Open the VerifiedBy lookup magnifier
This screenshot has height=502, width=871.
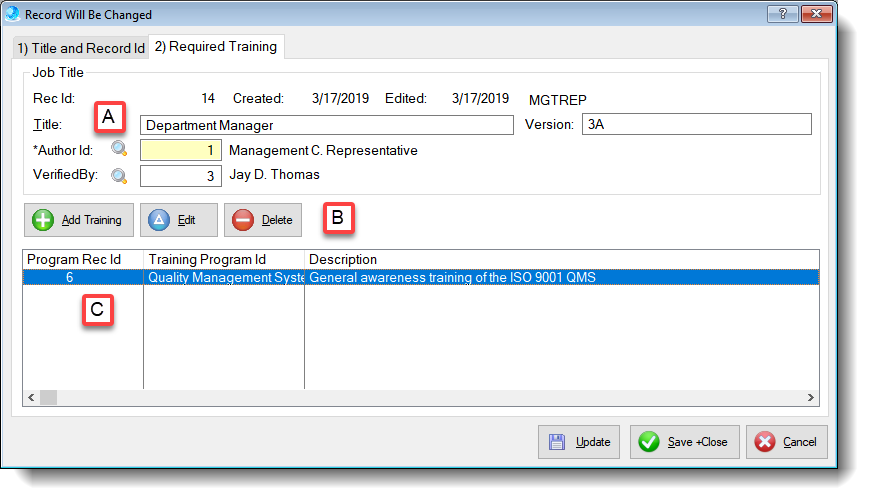(x=119, y=176)
